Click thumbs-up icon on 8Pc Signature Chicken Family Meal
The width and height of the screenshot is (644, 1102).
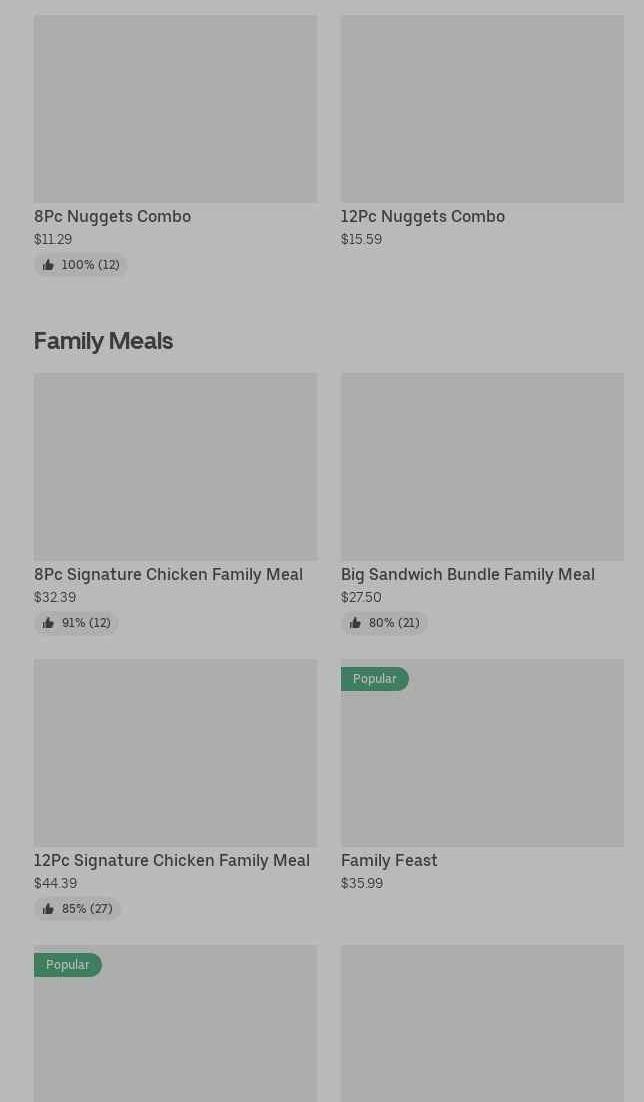point(48,623)
